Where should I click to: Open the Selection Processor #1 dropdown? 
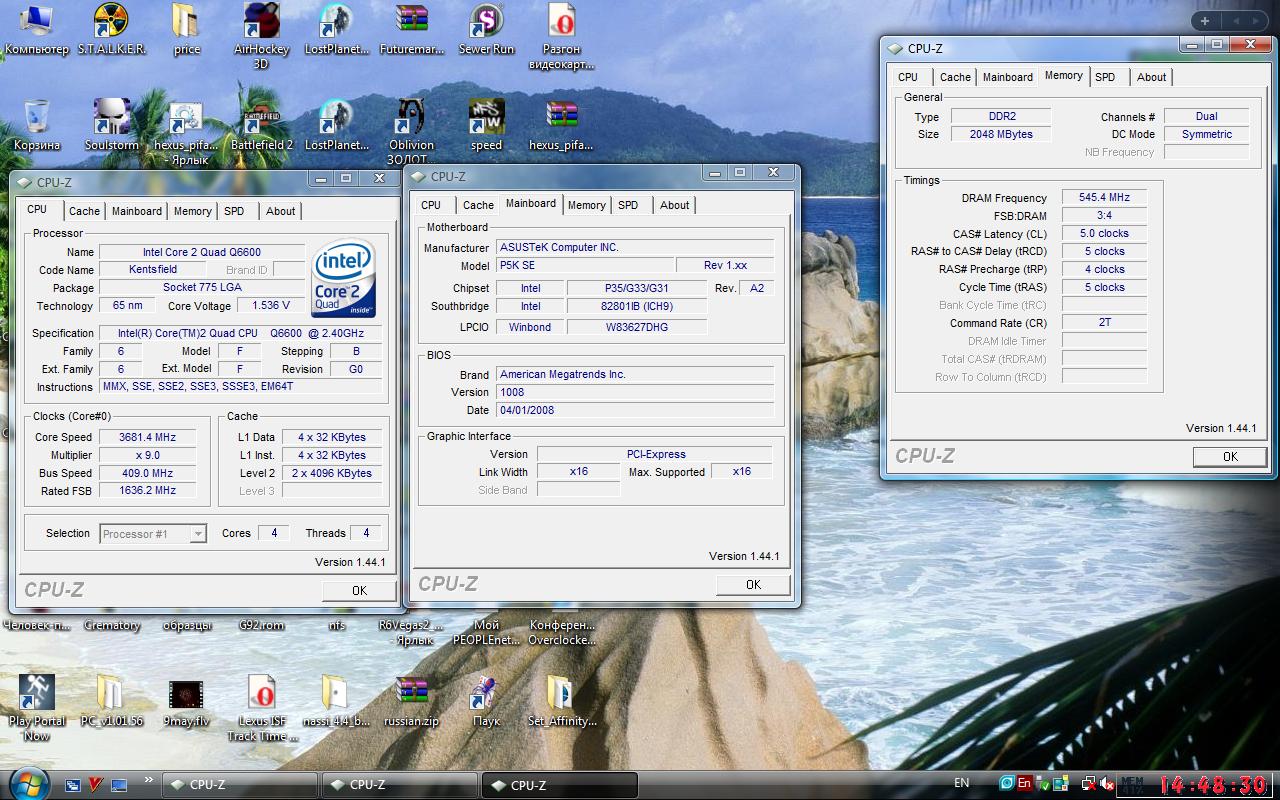(x=154, y=534)
